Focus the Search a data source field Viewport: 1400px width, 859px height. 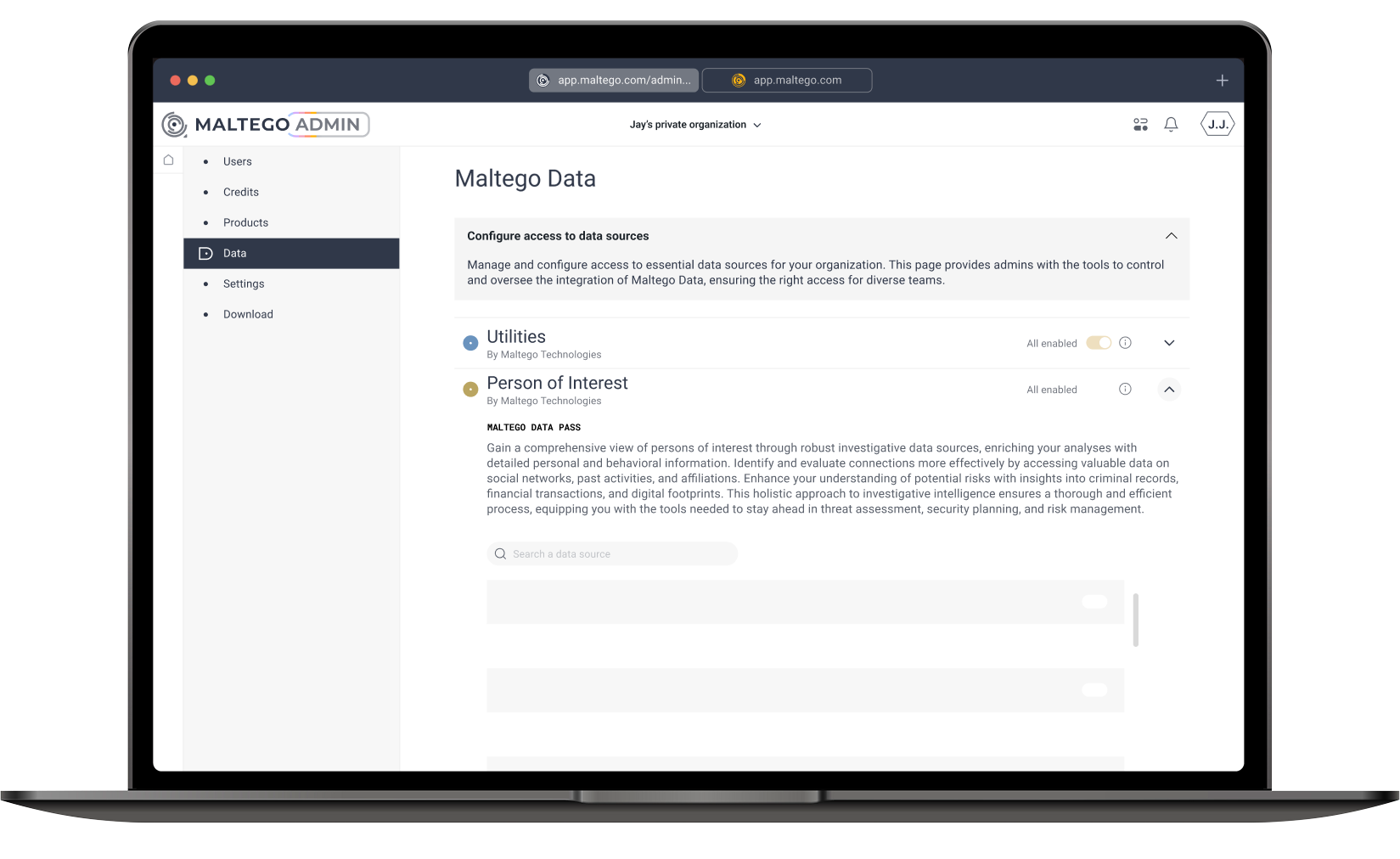[x=612, y=553]
